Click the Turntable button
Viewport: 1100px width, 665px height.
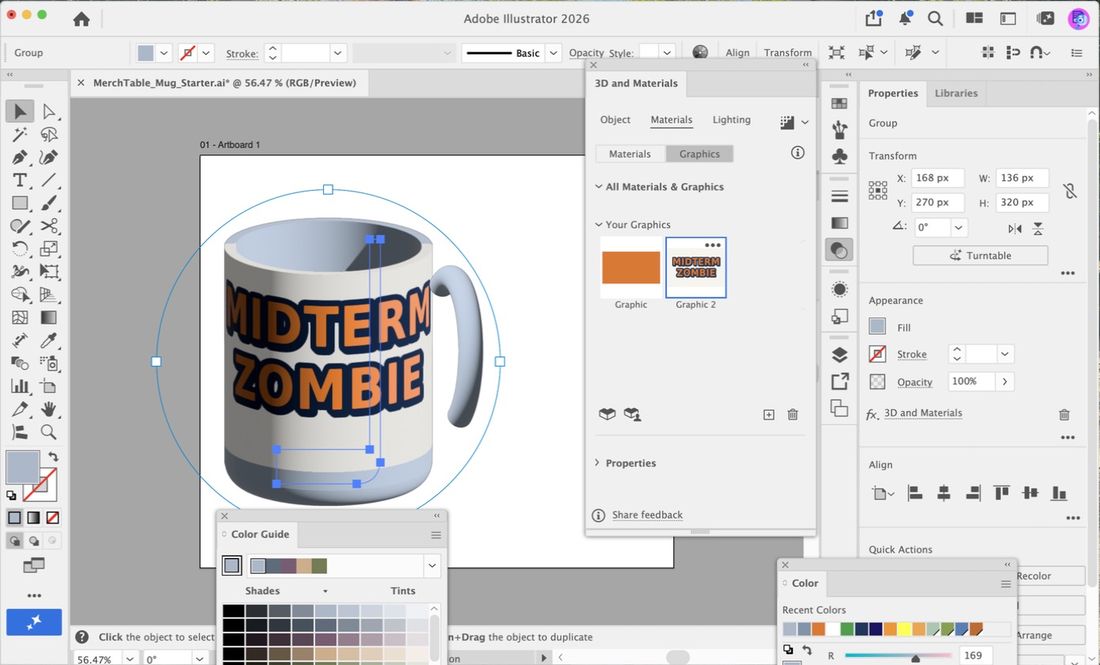[980, 255]
